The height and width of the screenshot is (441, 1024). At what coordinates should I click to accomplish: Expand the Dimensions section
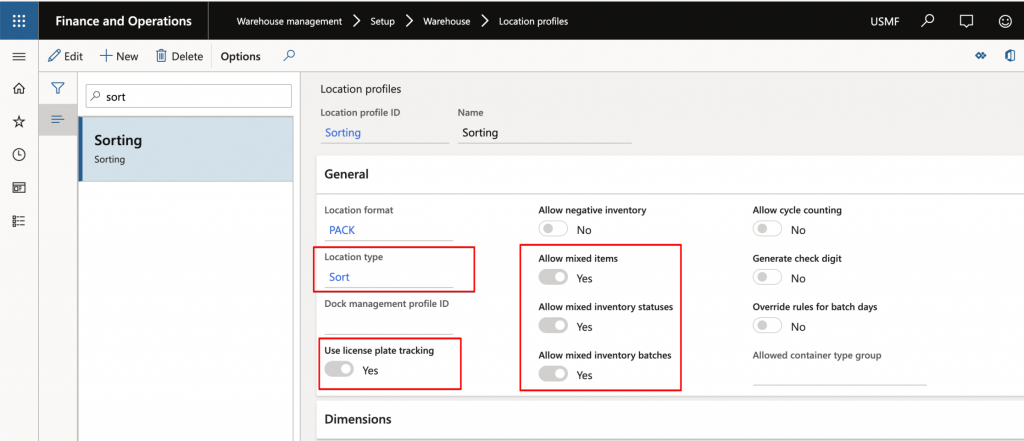pos(358,419)
